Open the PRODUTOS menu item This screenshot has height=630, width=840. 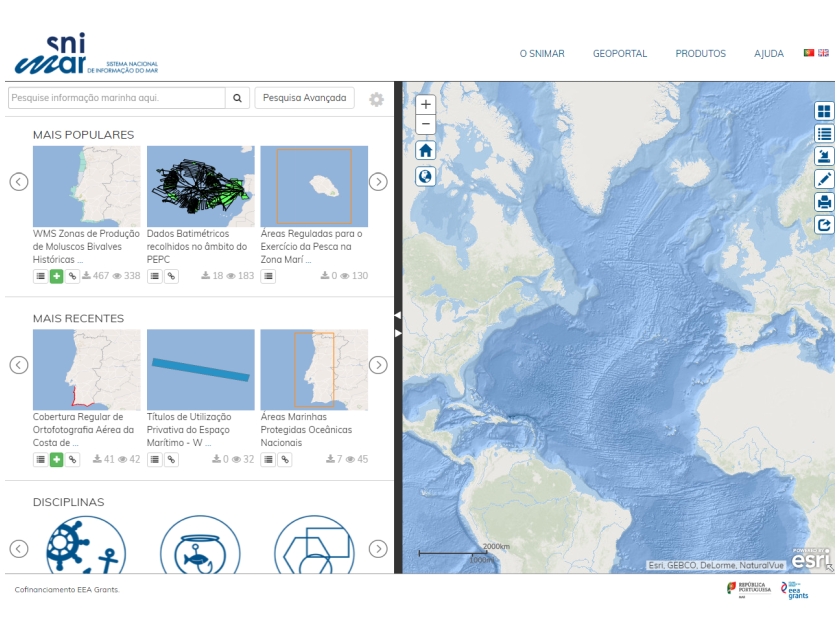tap(700, 54)
